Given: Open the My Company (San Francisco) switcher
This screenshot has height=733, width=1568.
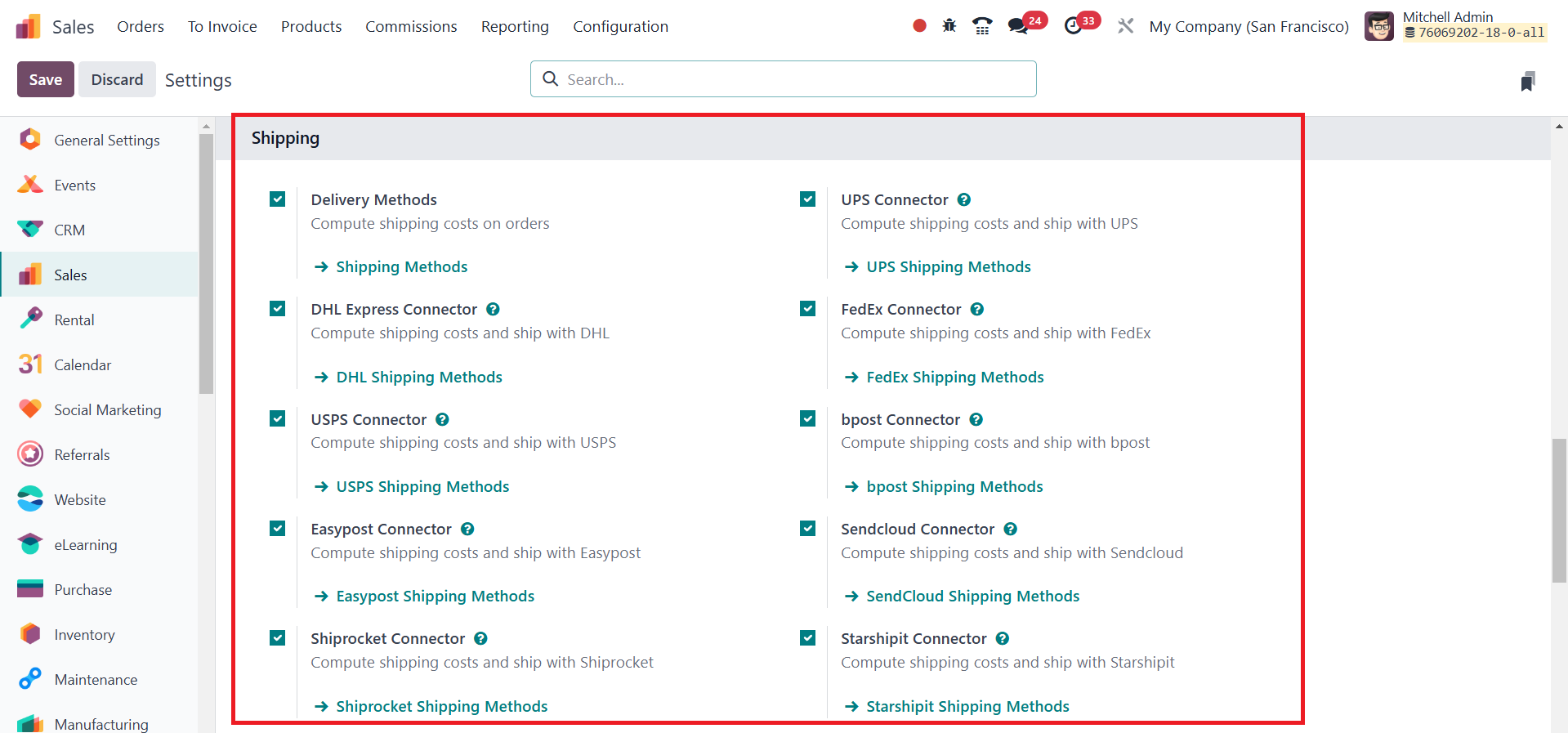Looking at the screenshot, I should (x=1249, y=26).
